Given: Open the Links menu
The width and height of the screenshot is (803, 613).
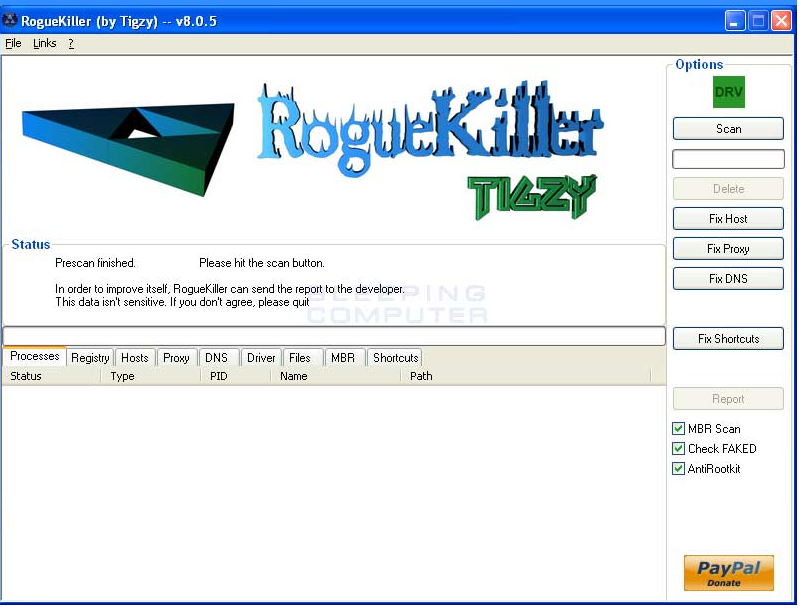Looking at the screenshot, I should click(45, 44).
